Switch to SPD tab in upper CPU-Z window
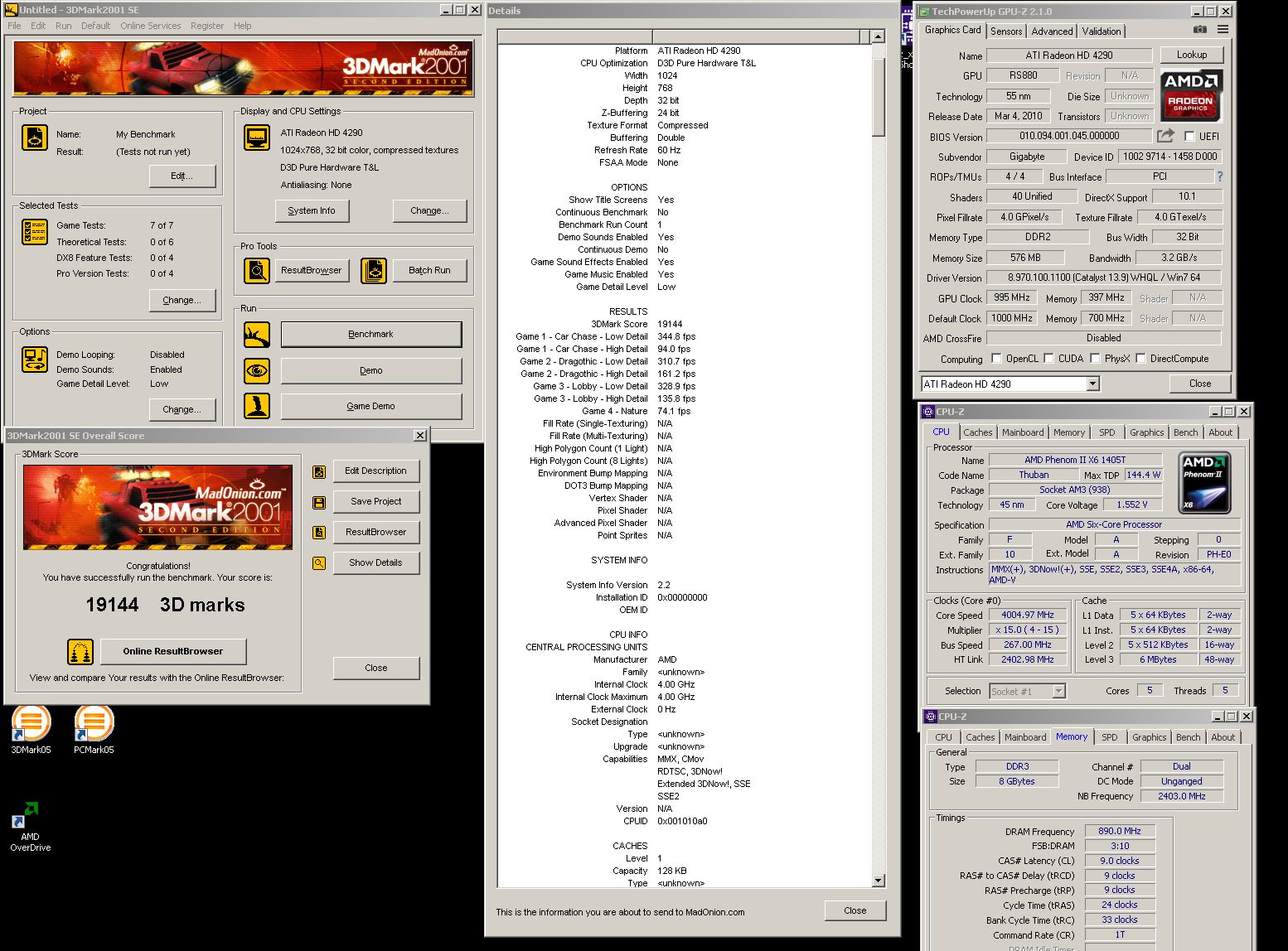This screenshot has width=1288, height=951. click(1107, 432)
